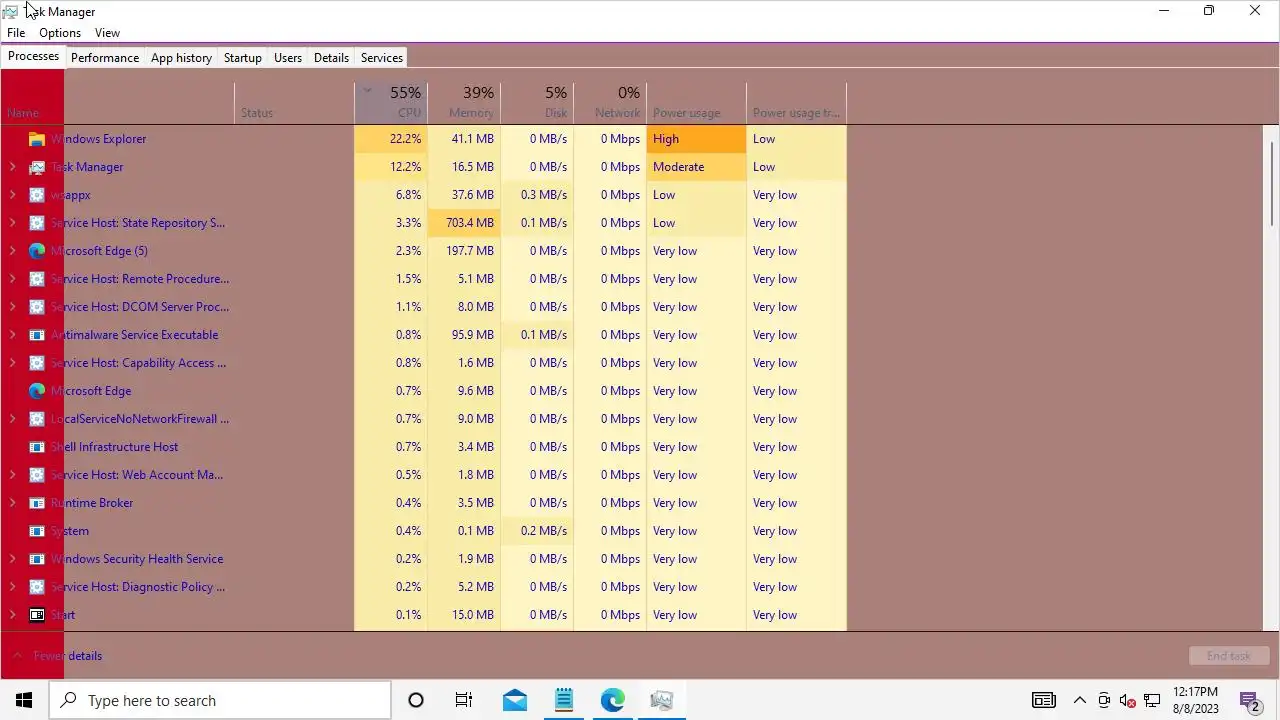Click the Task Manager taskbar icon
Viewport: 1280px width, 720px height.
661,700
